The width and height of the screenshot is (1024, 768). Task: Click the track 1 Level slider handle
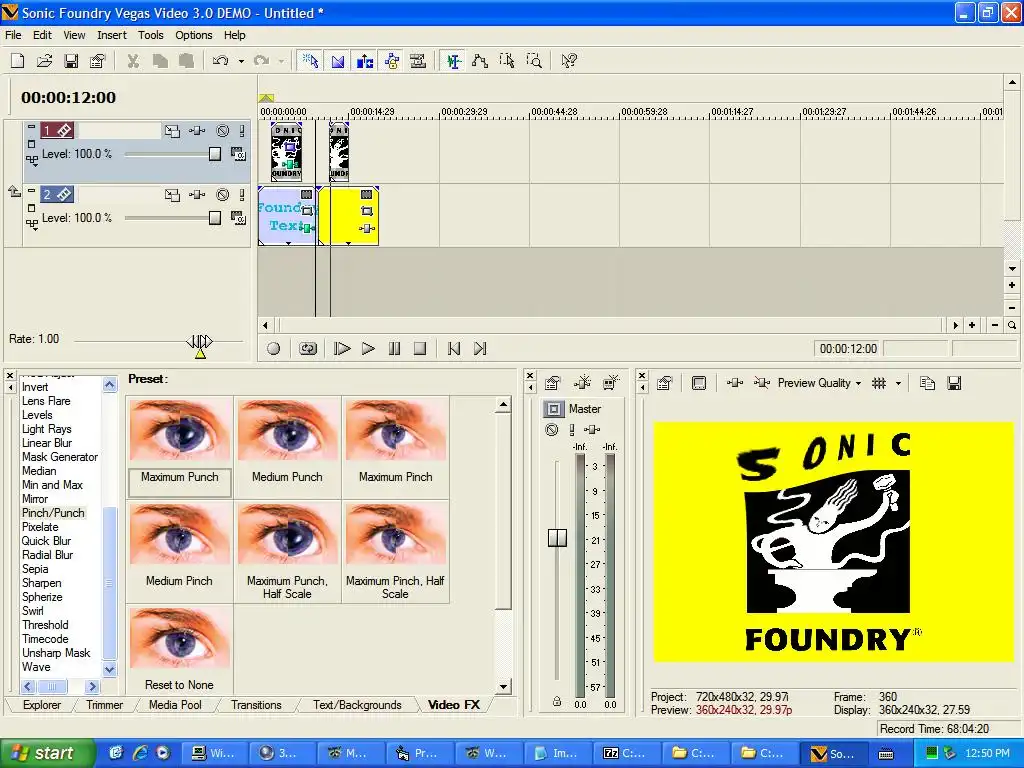(215, 154)
